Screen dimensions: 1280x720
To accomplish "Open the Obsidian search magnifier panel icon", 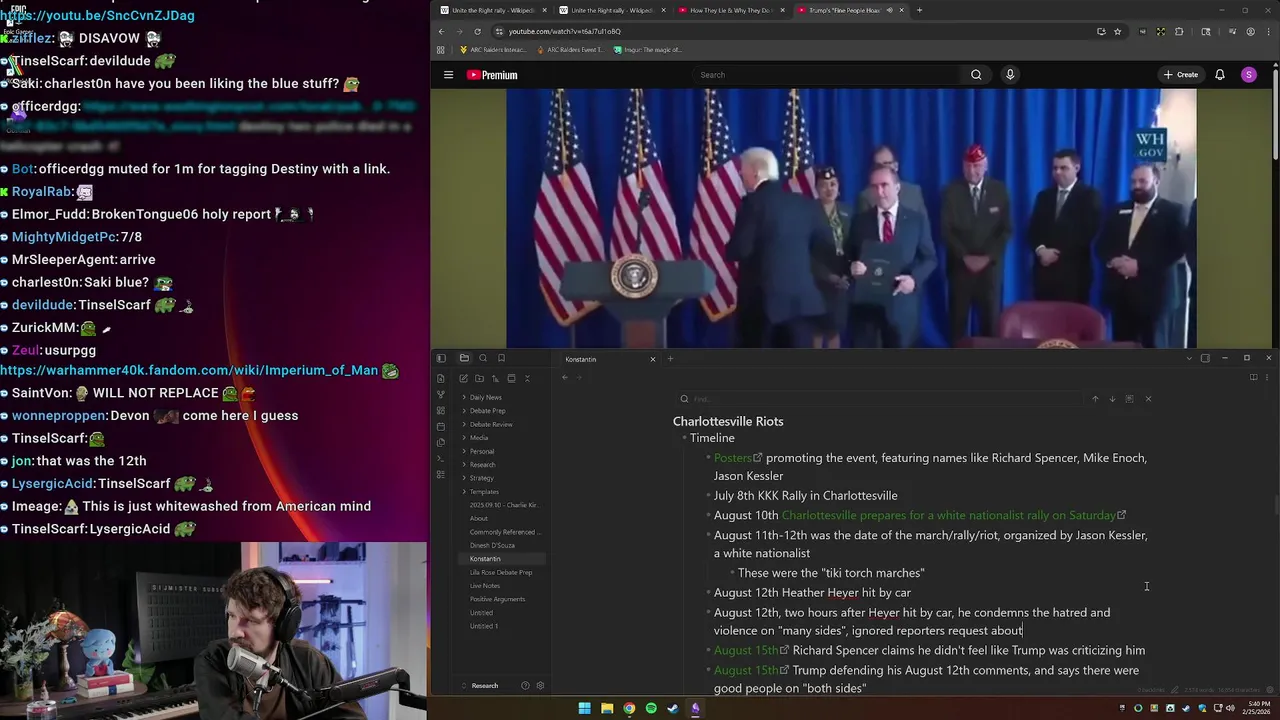I will click(x=483, y=358).
